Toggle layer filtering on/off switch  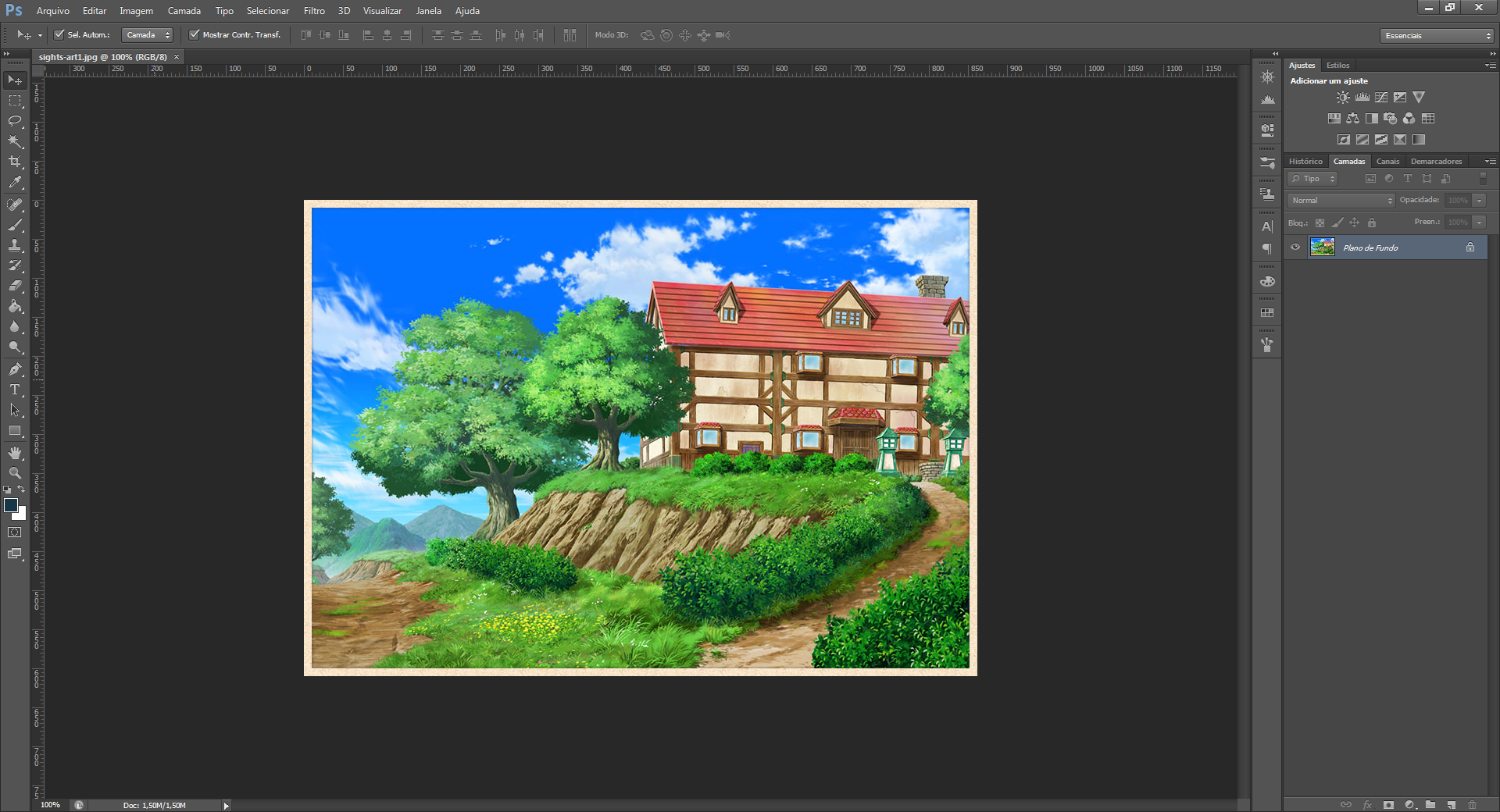pyautogui.click(x=1483, y=179)
